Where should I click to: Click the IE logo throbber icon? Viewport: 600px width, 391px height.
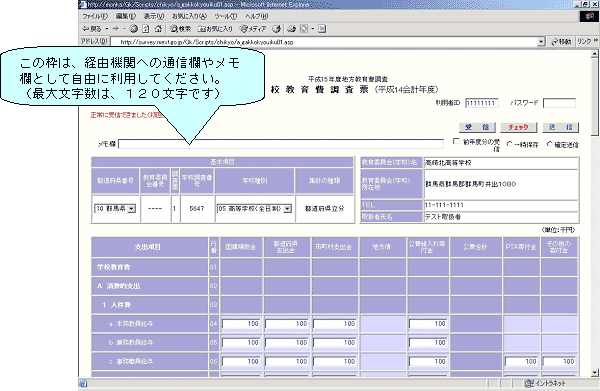click(589, 16)
